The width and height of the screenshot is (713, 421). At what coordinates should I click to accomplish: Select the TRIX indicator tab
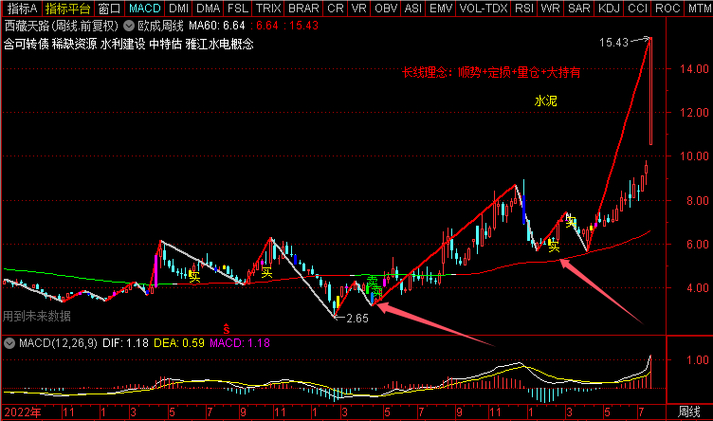266,8
